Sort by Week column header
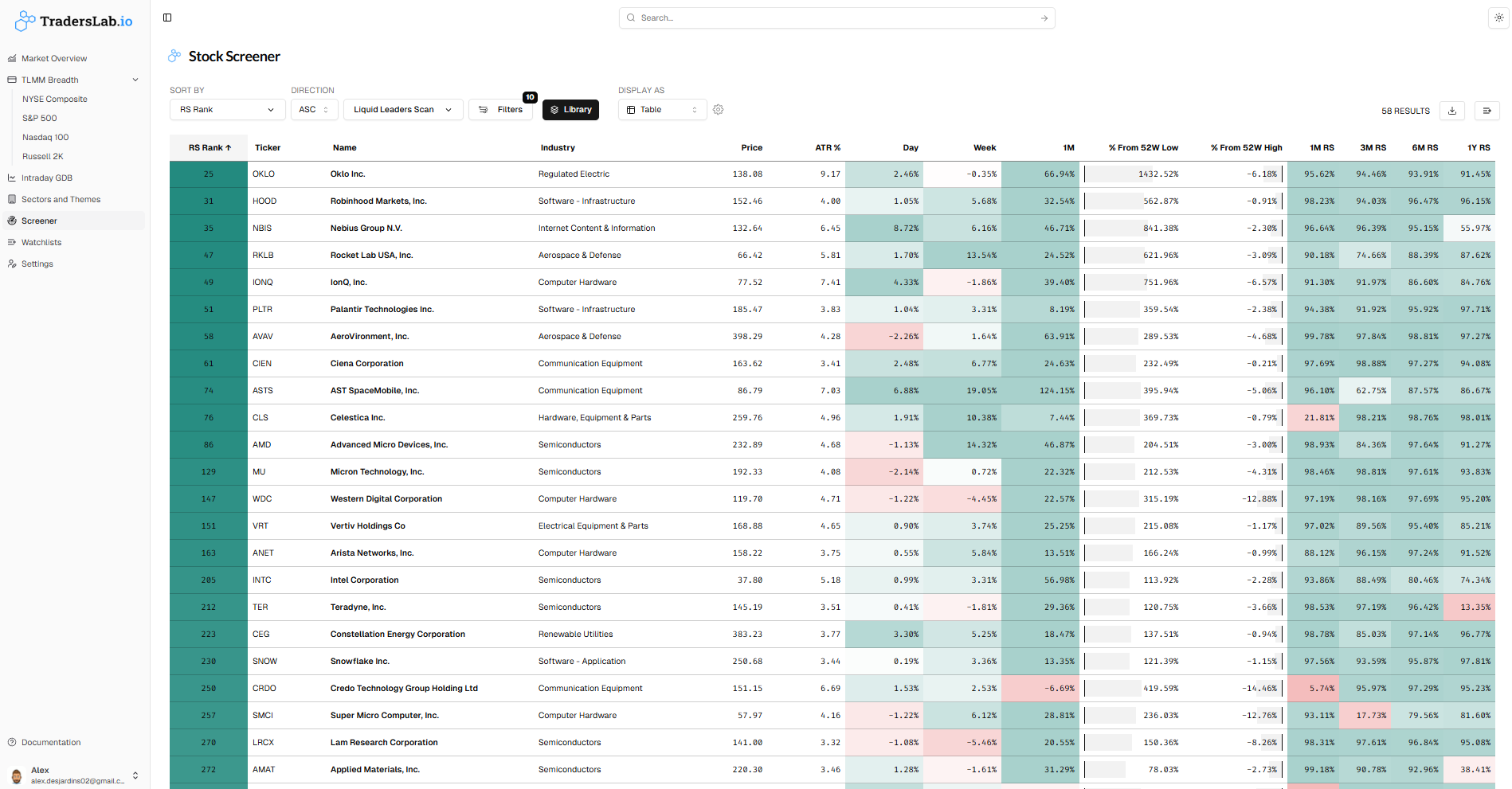Screen dimensions: 1512x789 (x=985, y=147)
